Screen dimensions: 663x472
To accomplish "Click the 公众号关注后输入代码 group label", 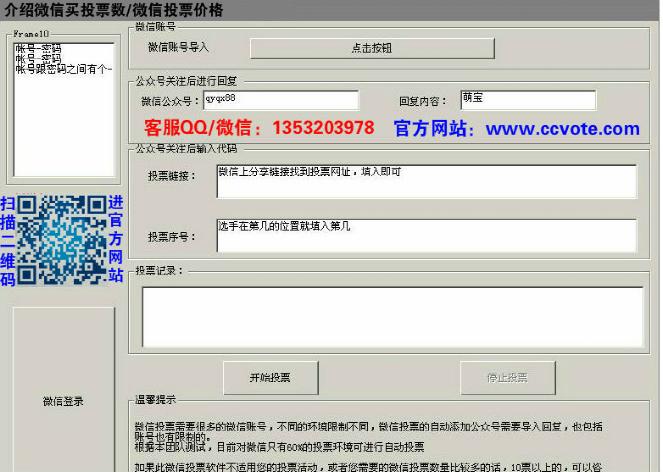I will click(x=186, y=148).
